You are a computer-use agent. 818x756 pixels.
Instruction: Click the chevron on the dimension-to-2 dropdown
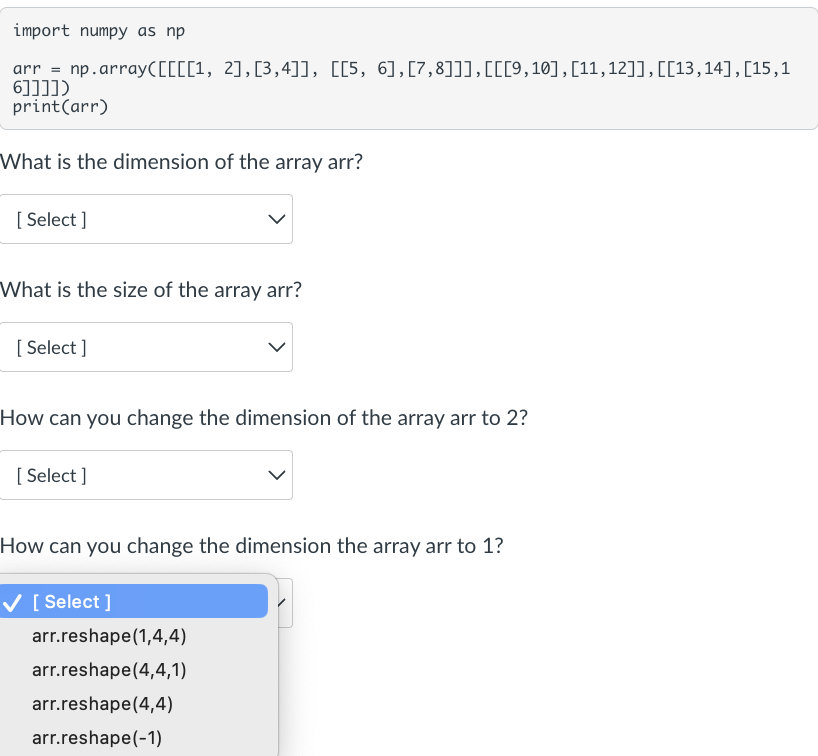click(x=277, y=475)
